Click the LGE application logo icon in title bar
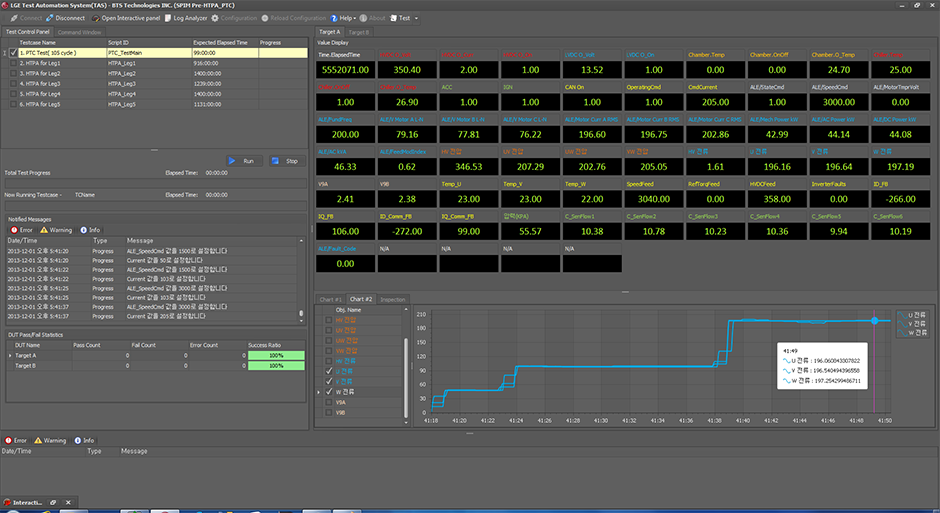The height and width of the screenshot is (513, 940). point(5,5)
